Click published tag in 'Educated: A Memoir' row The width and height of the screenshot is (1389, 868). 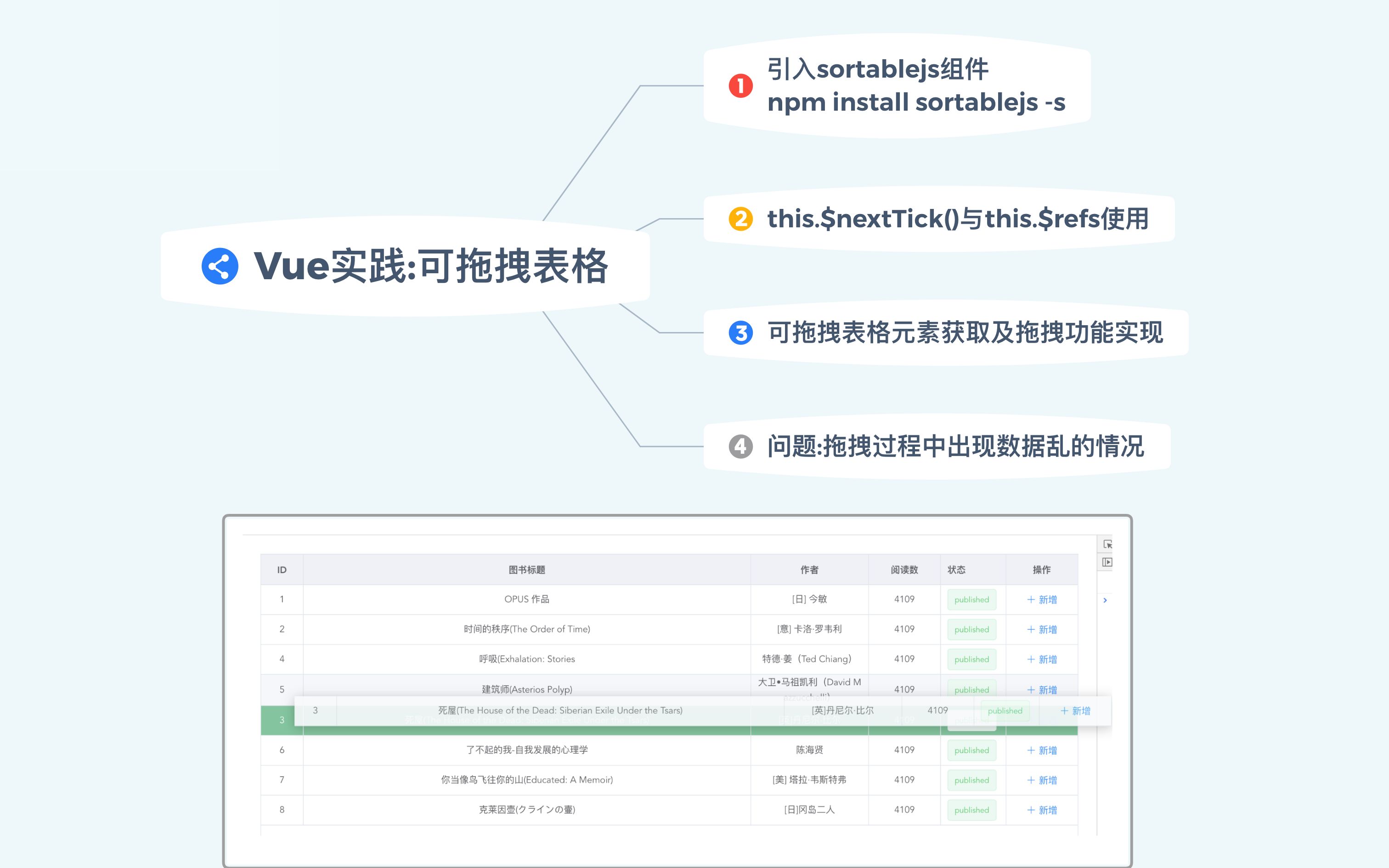tap(972, 780)
